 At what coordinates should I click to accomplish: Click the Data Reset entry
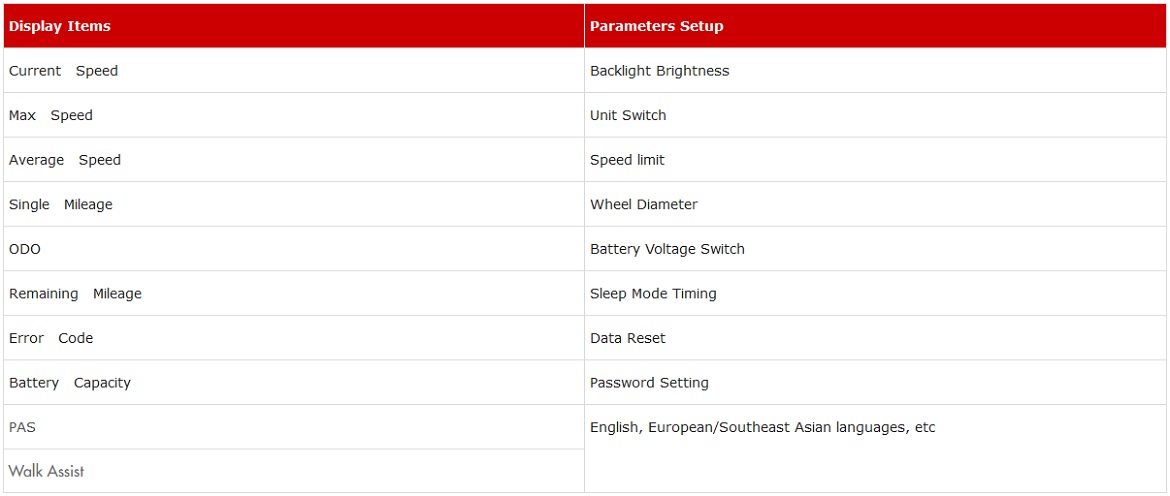877,338
